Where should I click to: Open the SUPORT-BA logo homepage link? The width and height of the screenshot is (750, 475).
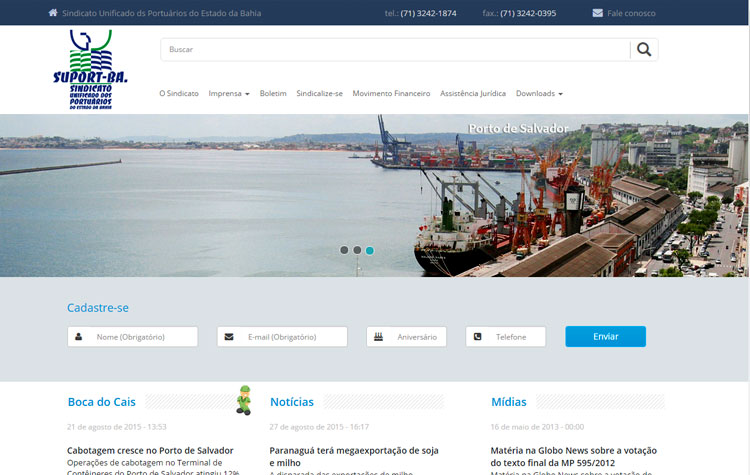tap(90, 70)
